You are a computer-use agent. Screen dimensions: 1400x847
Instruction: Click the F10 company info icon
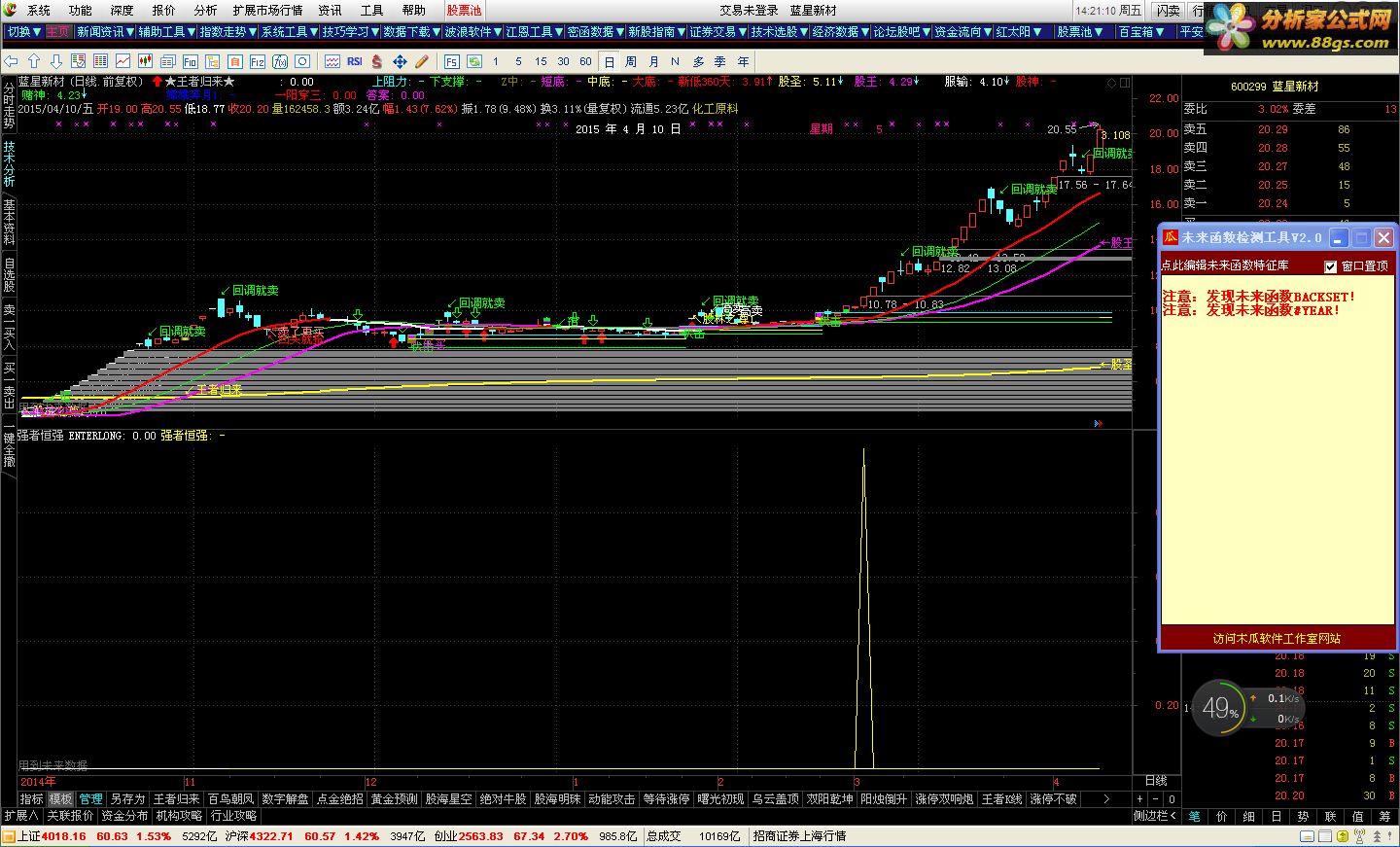coord(190,61)
